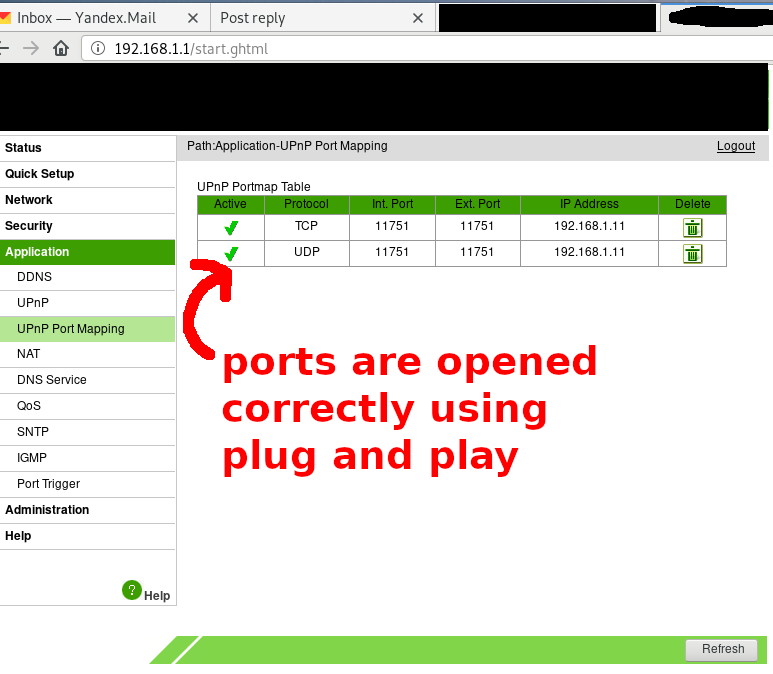773x674 pixels.
Task: Open the DDNS settings page
Action: click(88, 277)
